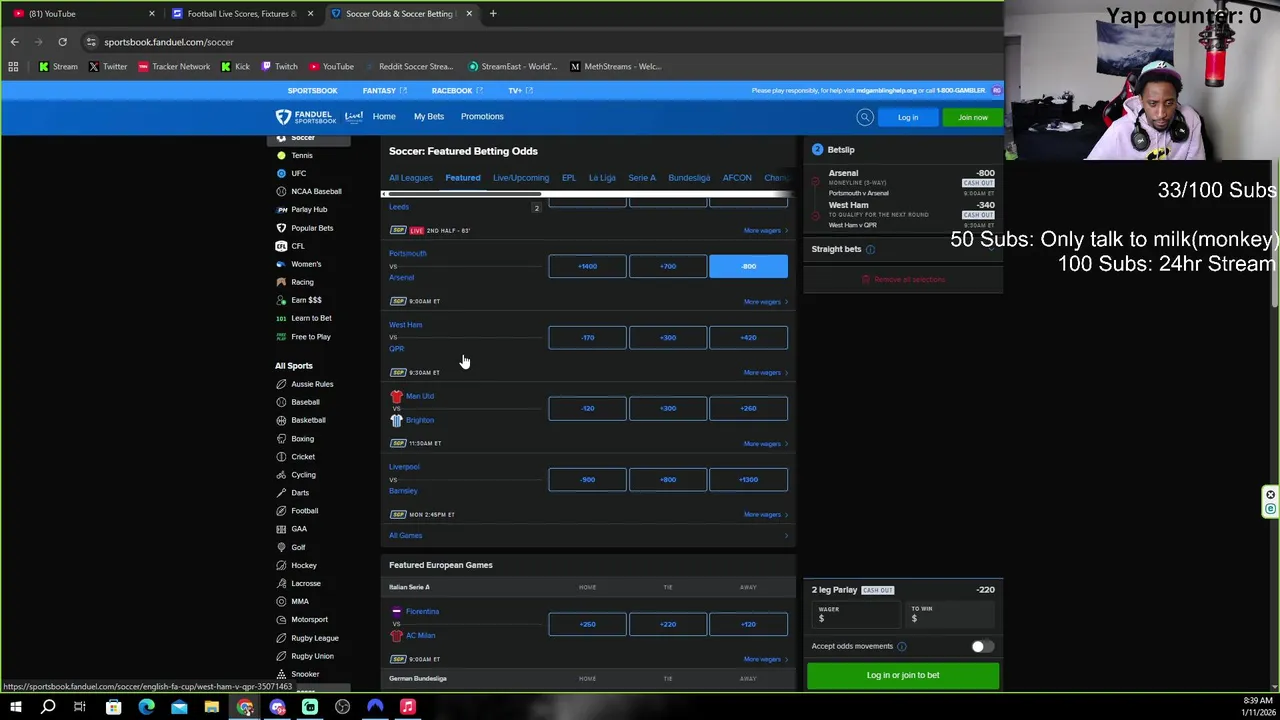Open Darts under All Sports
The width and height of the screenshot is (1280, 720).
(300, 493)
